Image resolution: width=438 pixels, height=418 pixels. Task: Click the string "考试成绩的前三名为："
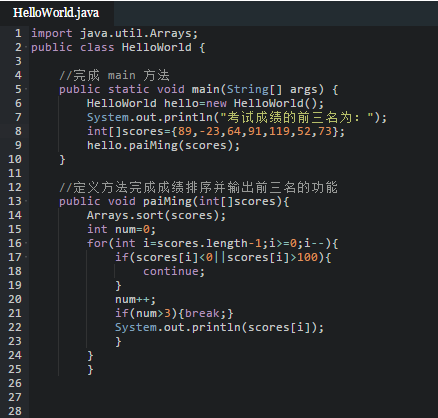297,118
